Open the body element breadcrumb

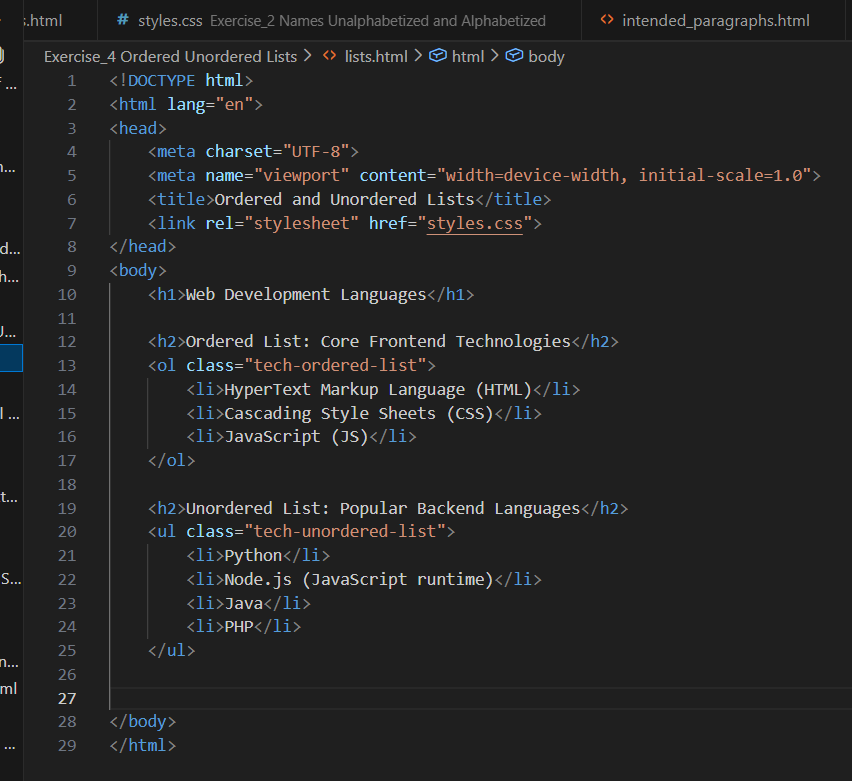pyautogui.click(x=546, y=56)
